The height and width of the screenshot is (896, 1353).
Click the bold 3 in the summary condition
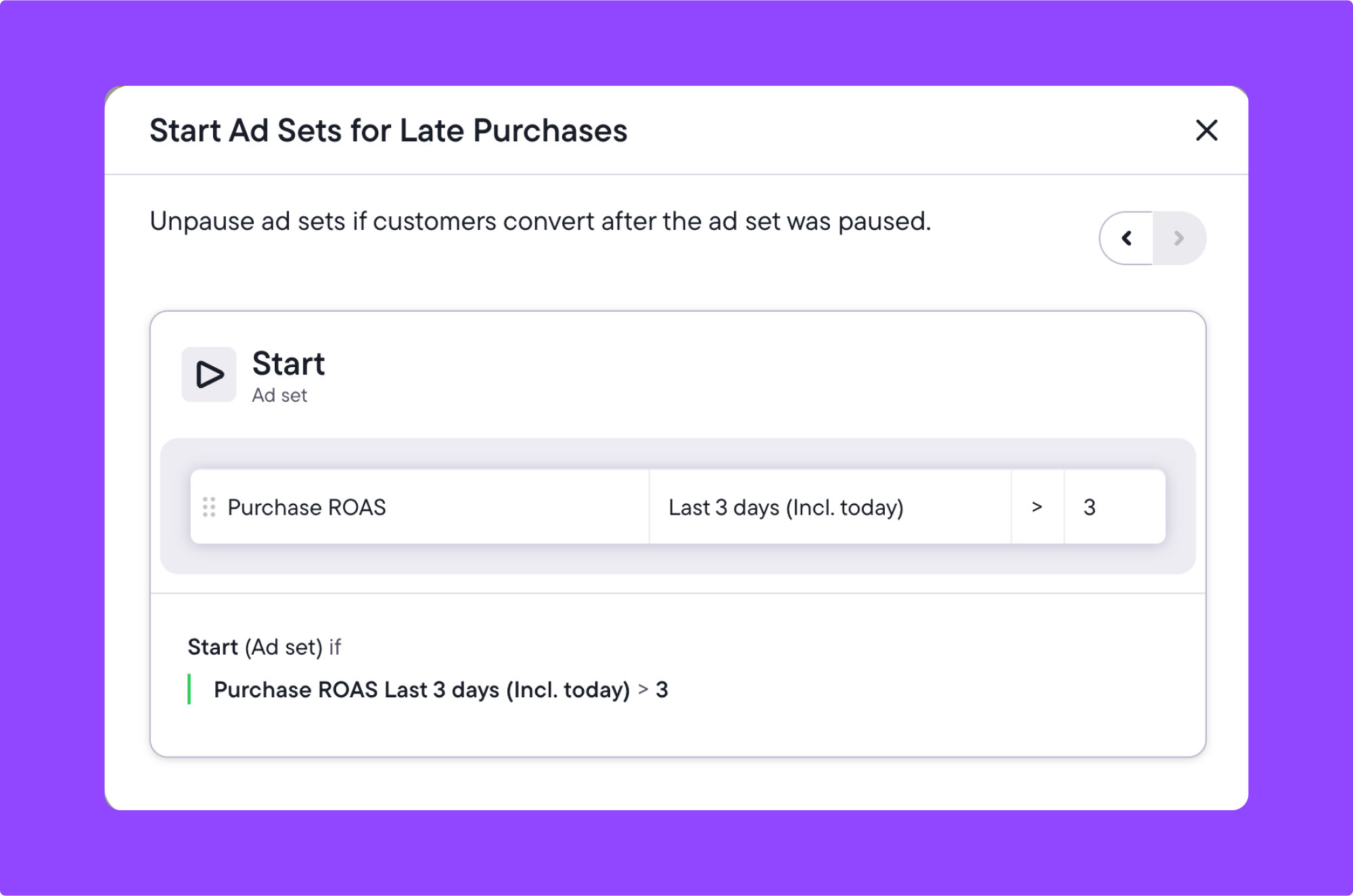pos(662,690)
